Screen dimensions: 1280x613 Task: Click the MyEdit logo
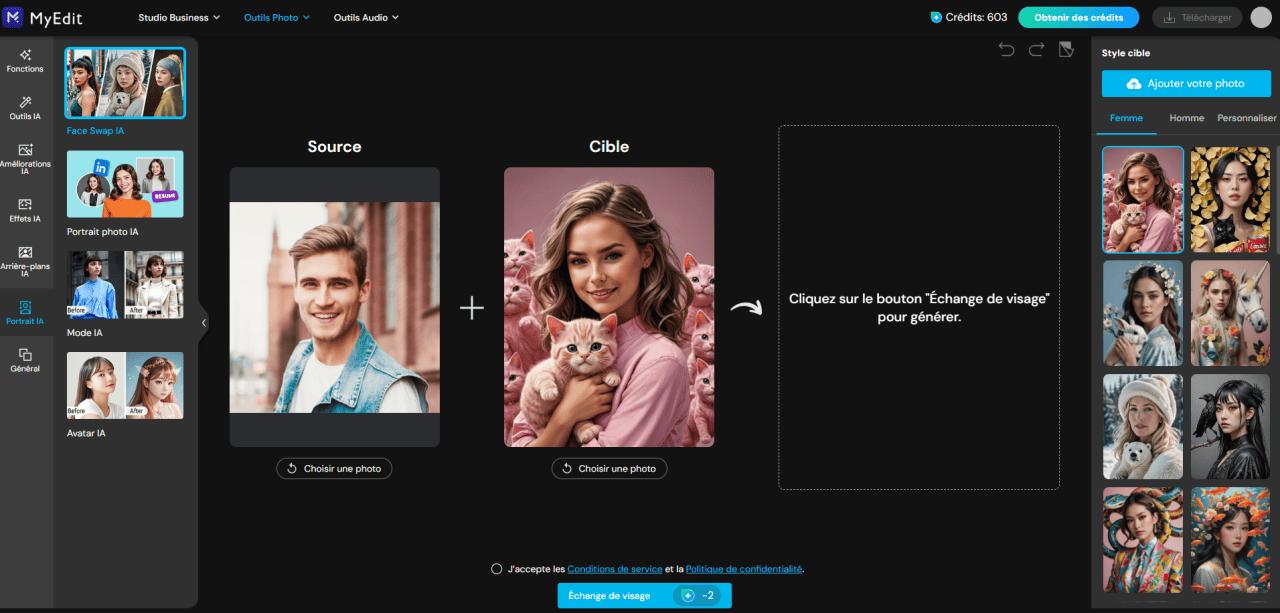pos(44,17)
